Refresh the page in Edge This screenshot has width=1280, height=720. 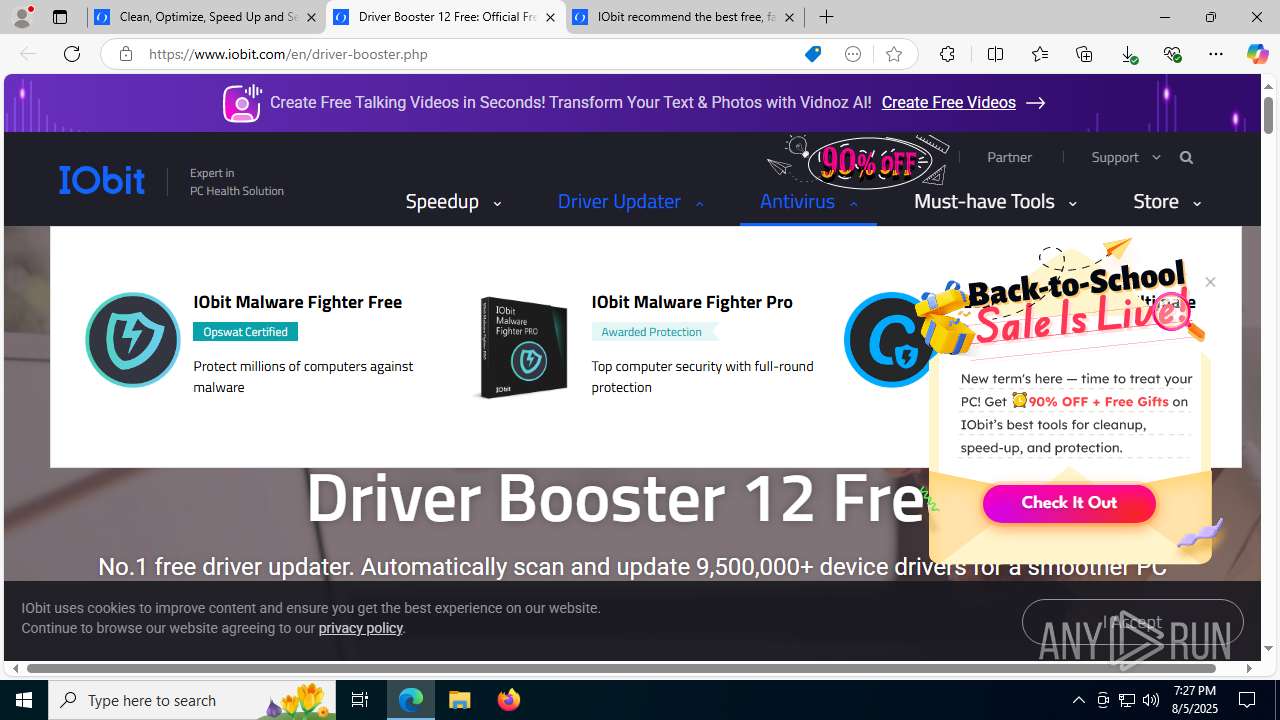click(72, 54)
